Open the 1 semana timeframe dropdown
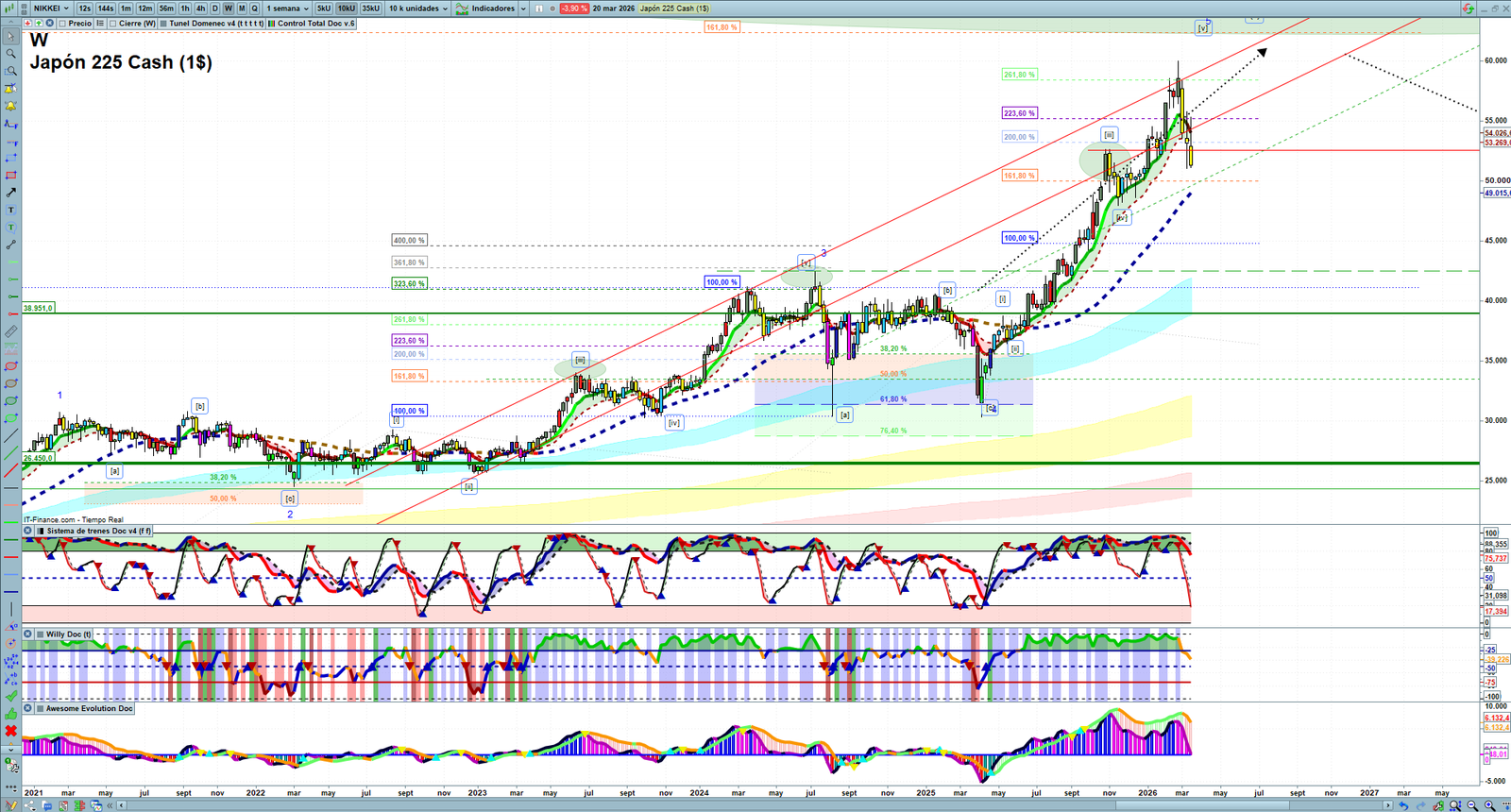The width and height of the screenshot is (1511, 812). click(x=287, y=8)
